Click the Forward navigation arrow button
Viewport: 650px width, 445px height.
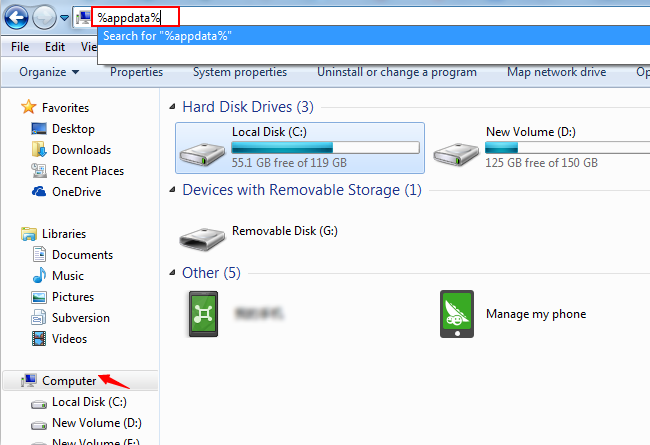click(x=44, y=17)
